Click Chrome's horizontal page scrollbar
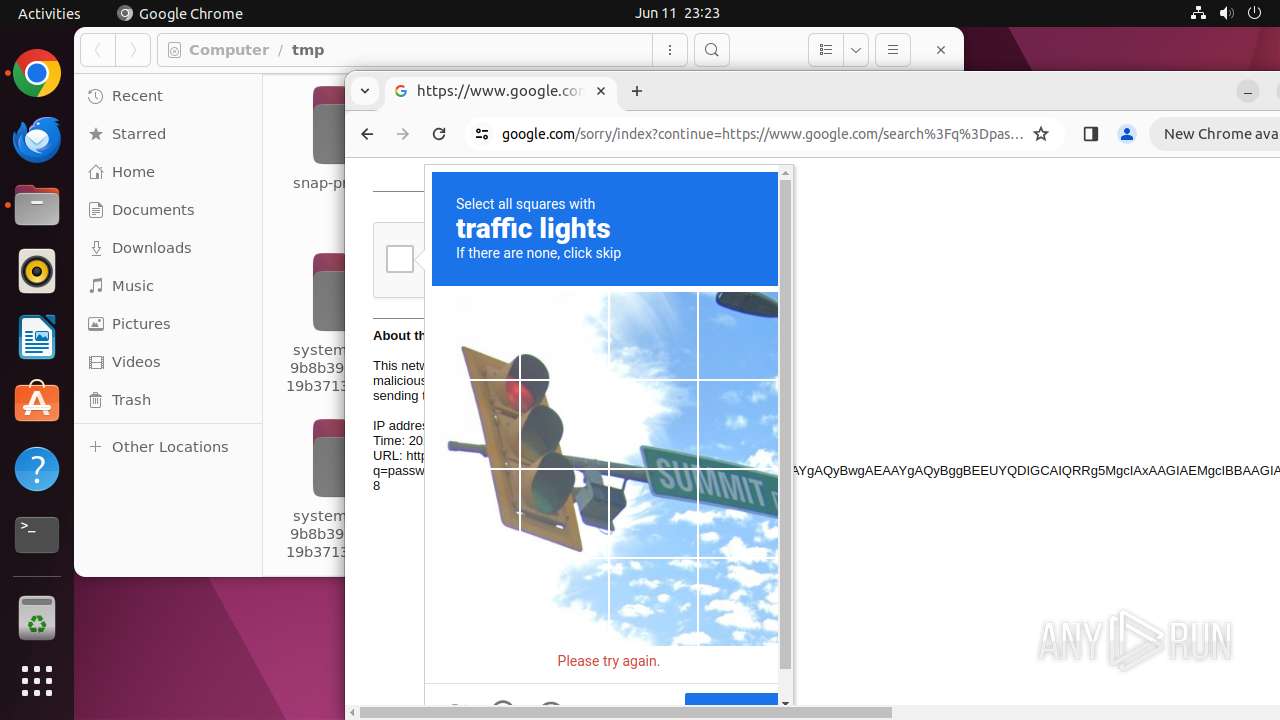The height and width of the screenshot is (720, 1280). [625, 713]
